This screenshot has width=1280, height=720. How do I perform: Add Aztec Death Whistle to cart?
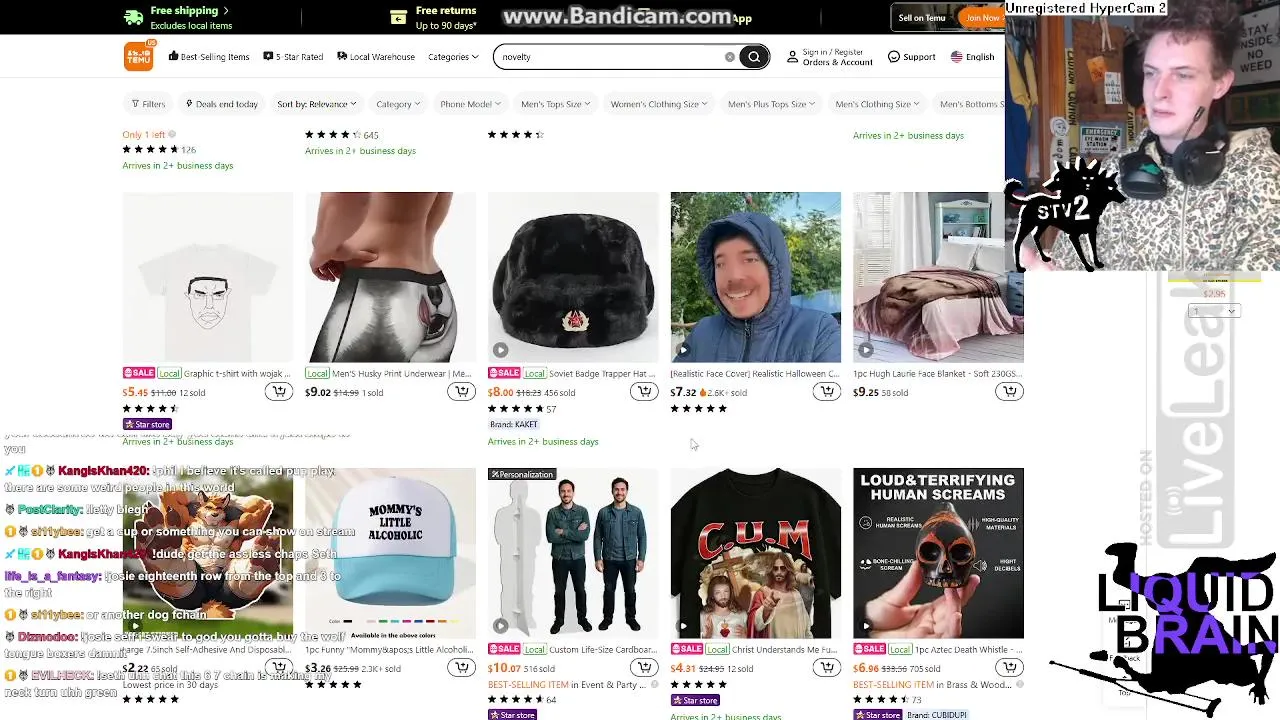coord(1009,667)
